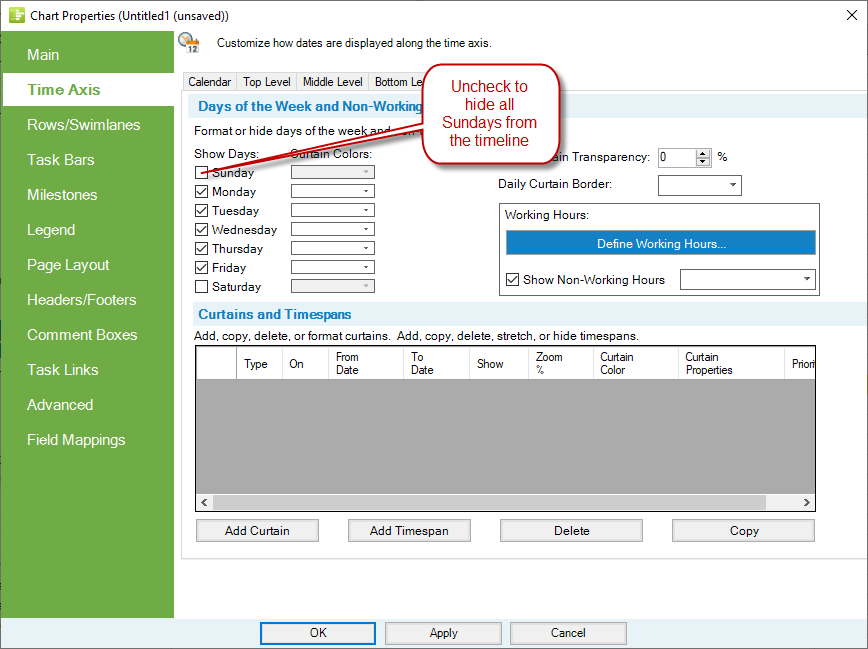This screenshot has height=649, width=868.
Task: Click the Delete button
Action: point(571,530)
